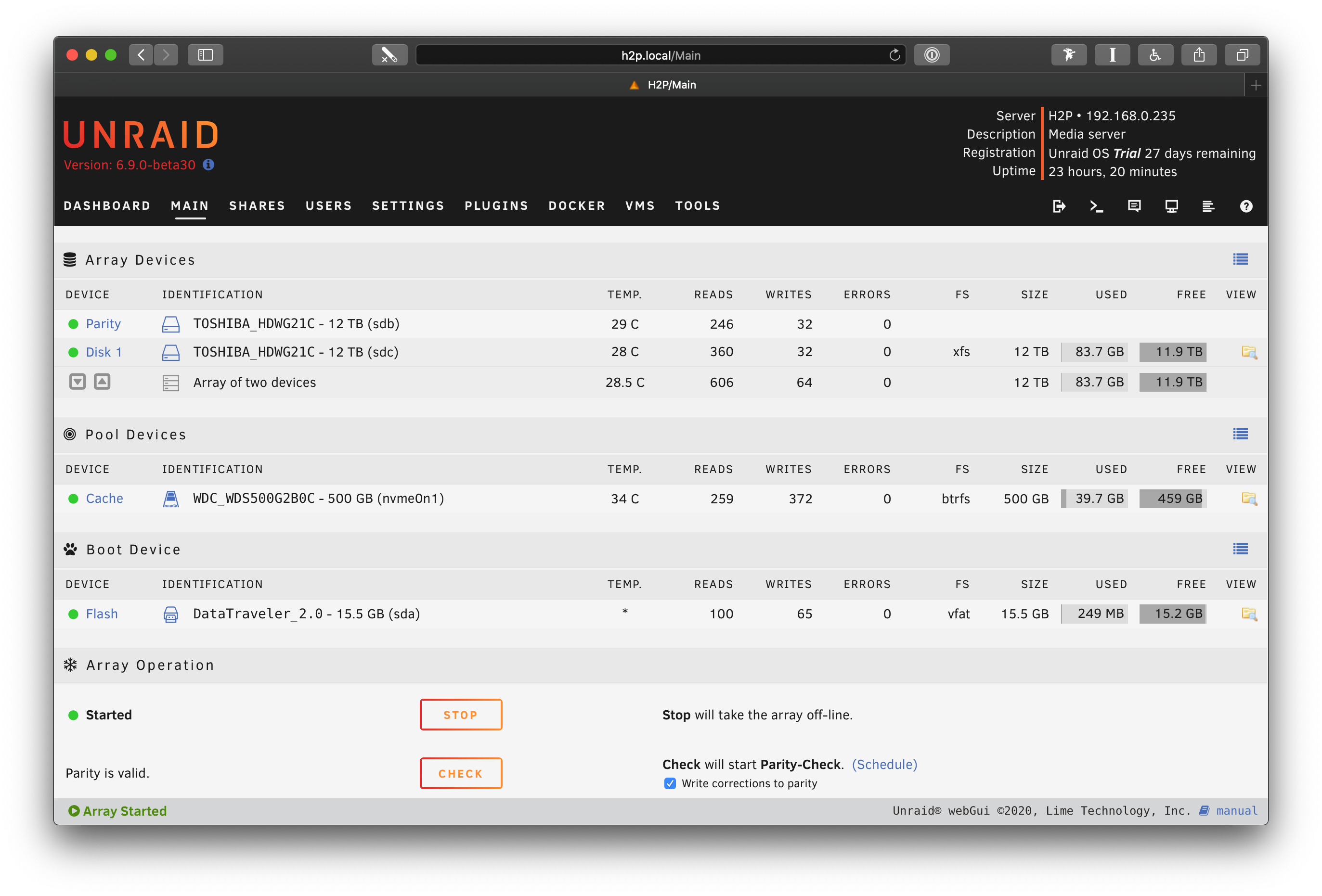Open the Docker menu item
This screenshot has height=896, width=1322.
pyautogui.click(x=577, y=206)
